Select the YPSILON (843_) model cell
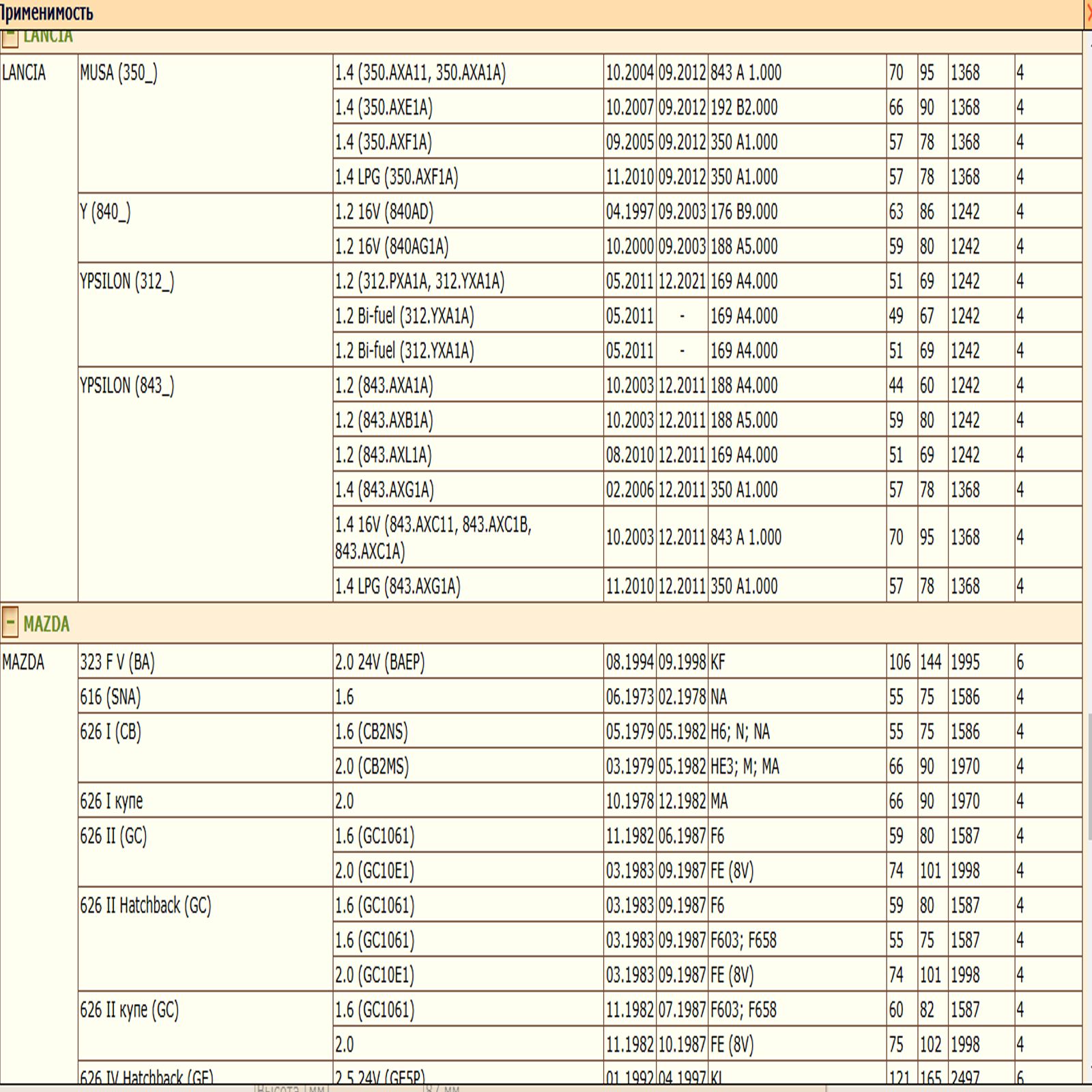The height and width of the screenshot is (1092, 1092). (x=127, y=386)
